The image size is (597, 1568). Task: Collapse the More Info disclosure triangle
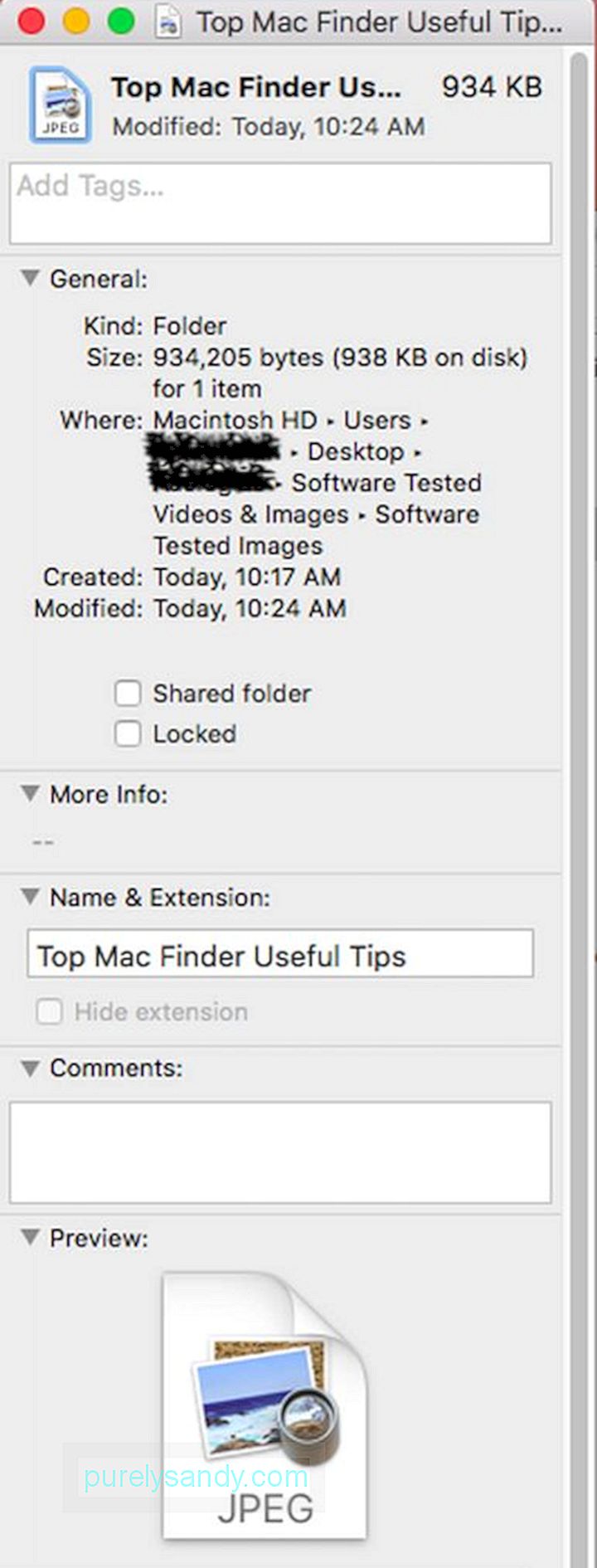point(30,794)
